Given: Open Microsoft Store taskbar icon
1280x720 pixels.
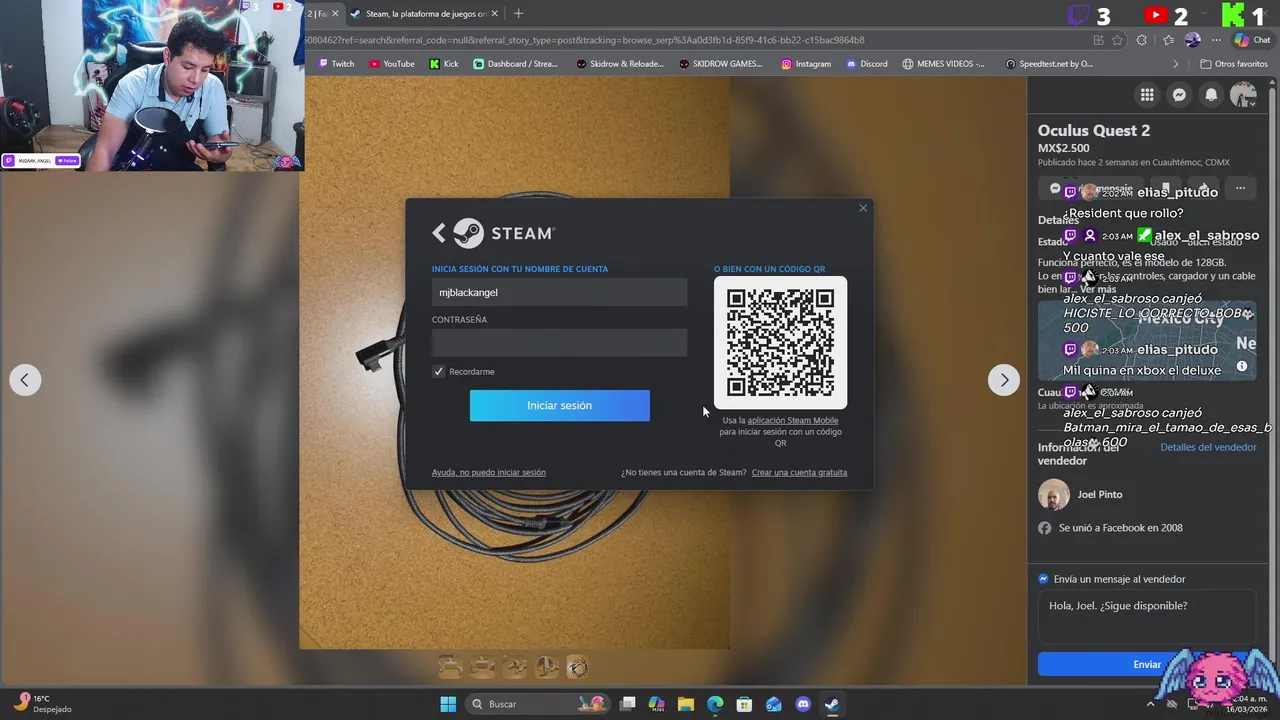Looking at the screenshot, I should (744, 704).
